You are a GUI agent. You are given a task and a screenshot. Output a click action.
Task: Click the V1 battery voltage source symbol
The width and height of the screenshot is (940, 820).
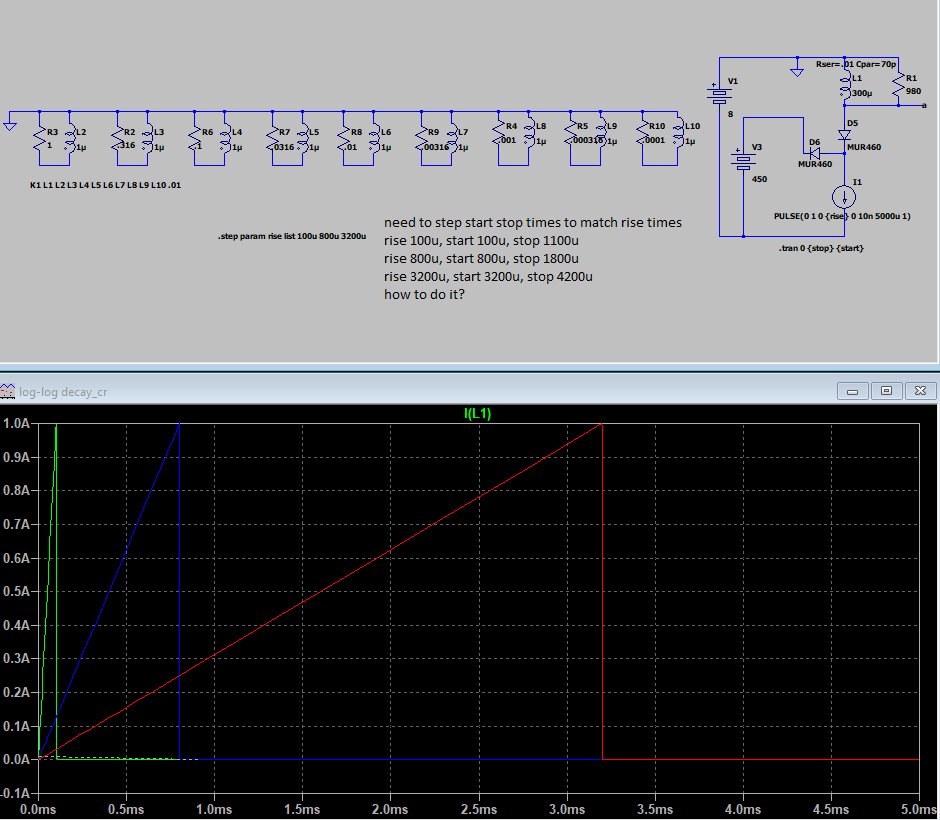click(x=717, y=96)
